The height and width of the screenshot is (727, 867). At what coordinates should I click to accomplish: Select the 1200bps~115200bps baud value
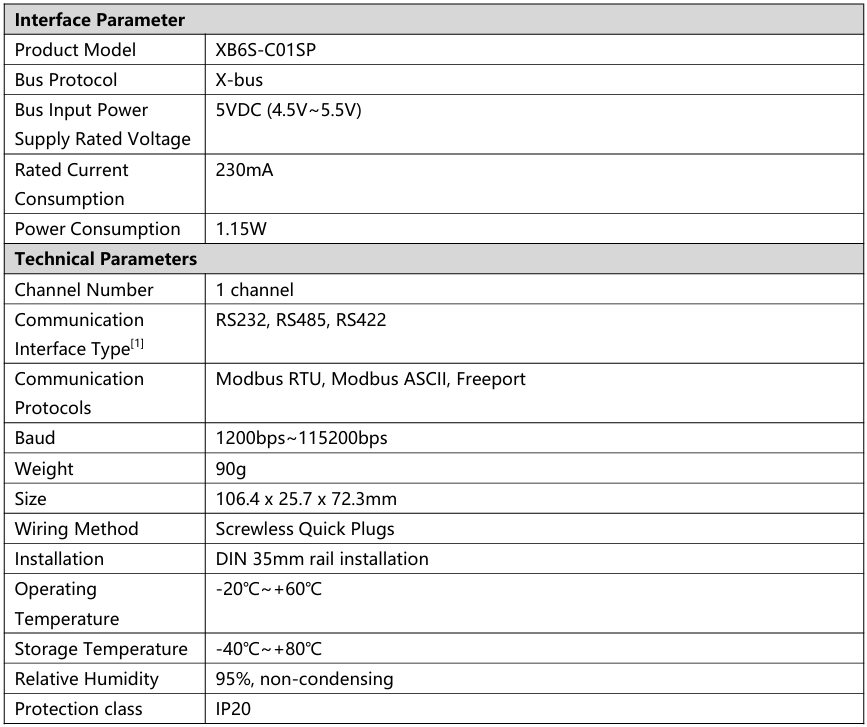[x=301, y=438]
